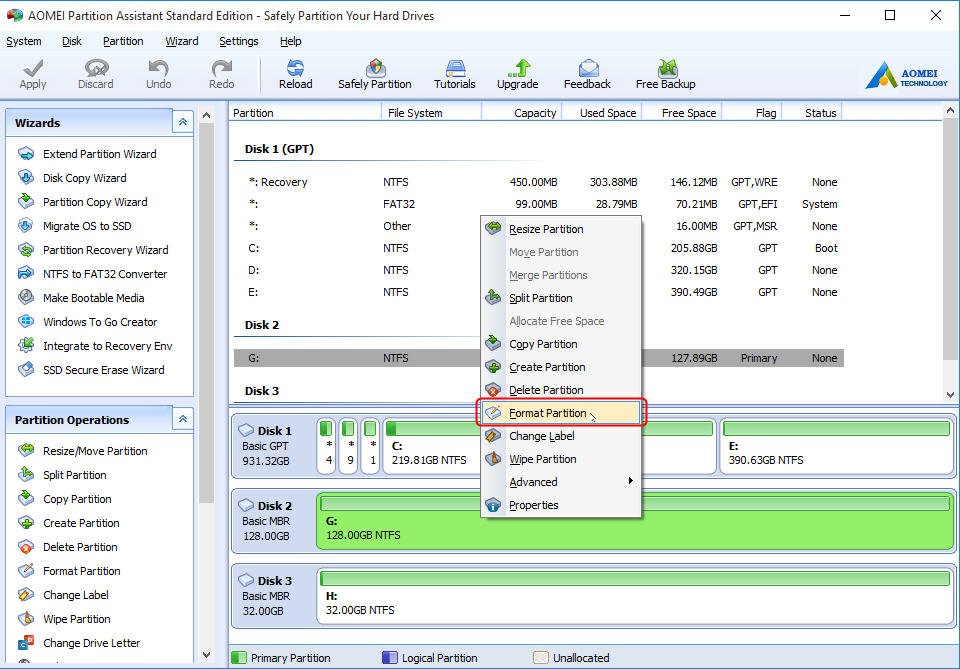Collapse the Partition Operations panel

tap(183, 420)
